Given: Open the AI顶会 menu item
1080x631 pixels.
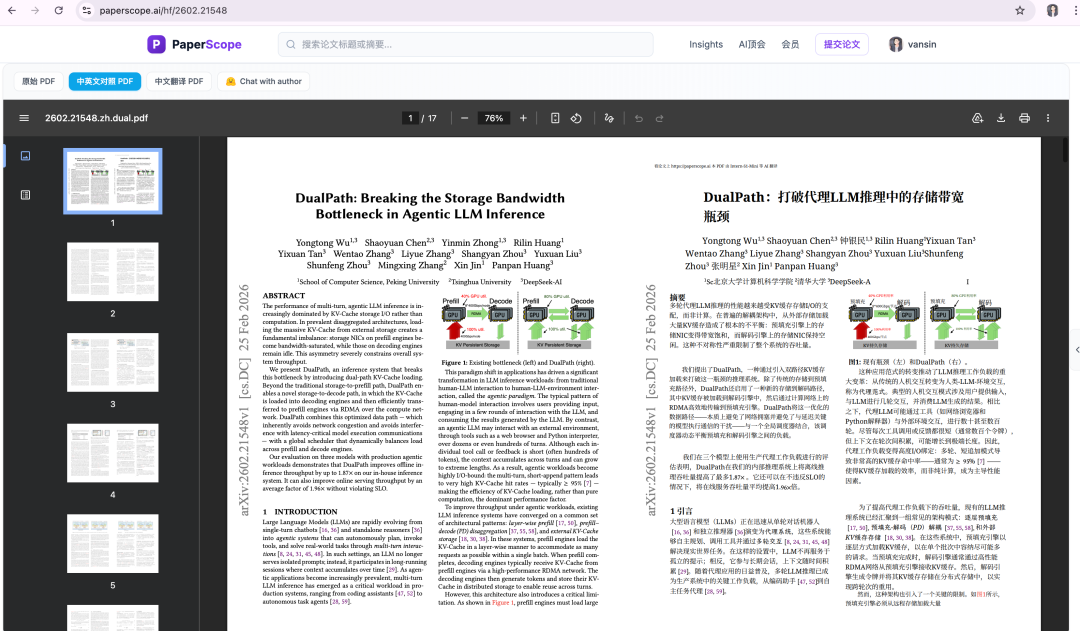Looking at the screenshot, I should [751, 44].
